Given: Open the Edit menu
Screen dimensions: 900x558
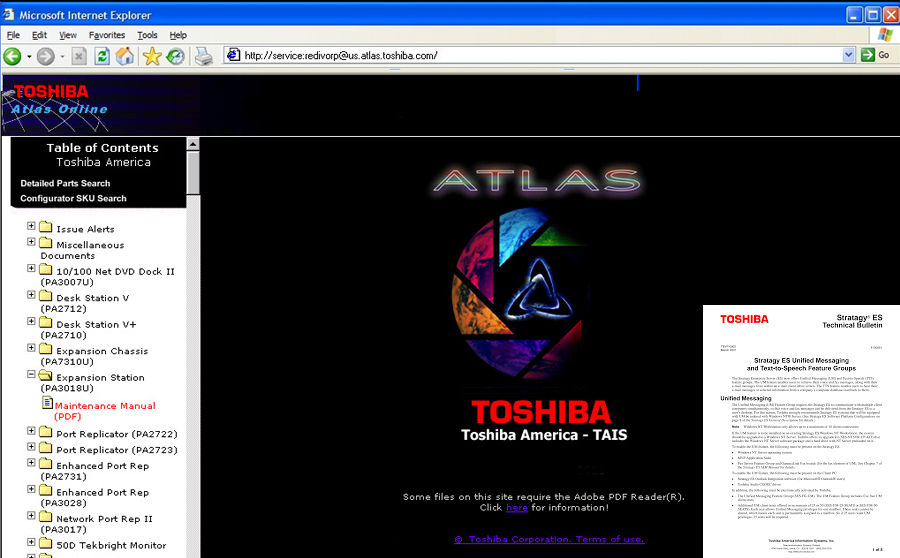Looking at the screenshot, I should pos(39,35).
